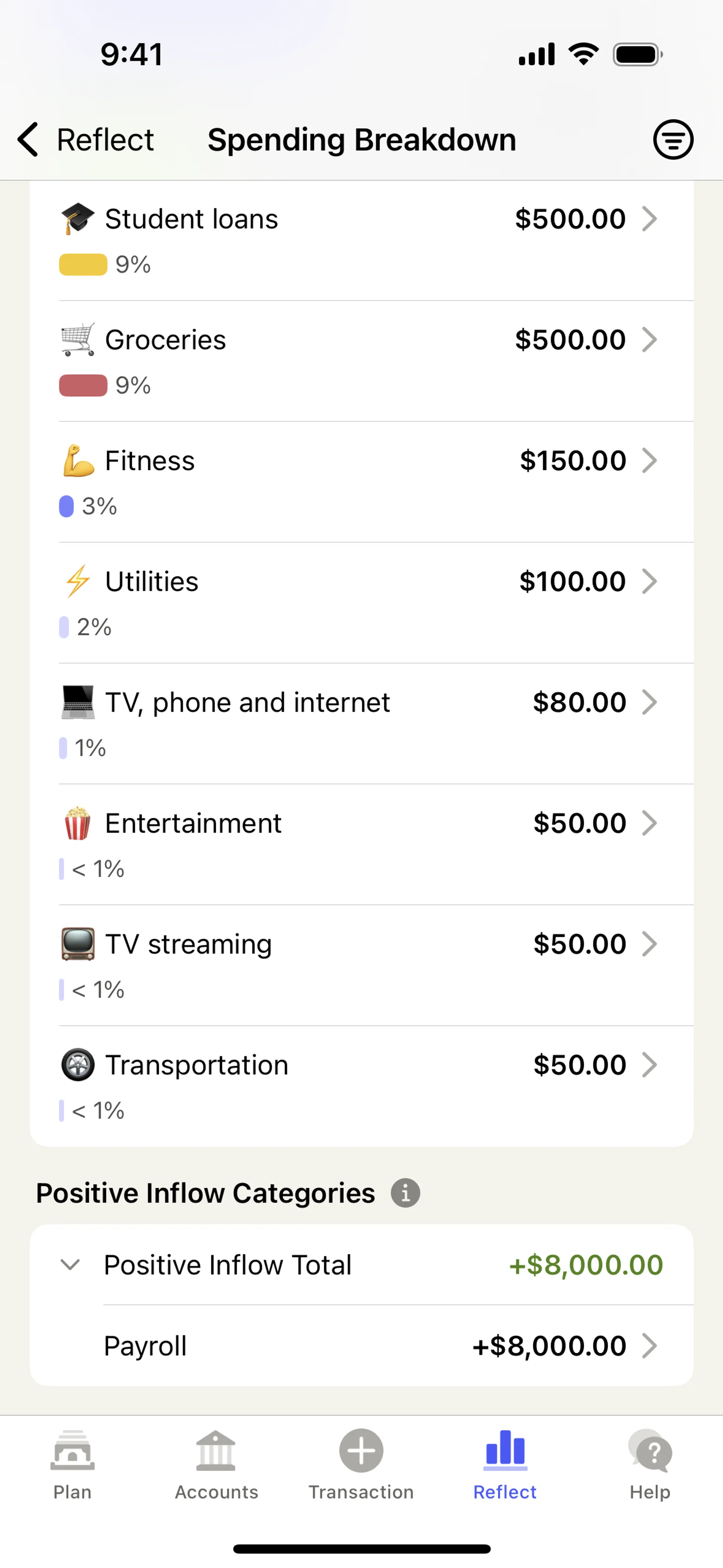Collapse the Positive Inflow Total section
Image resolution: width=723 pixels, height=1568 pixels.
click(x=70, y=1265)
